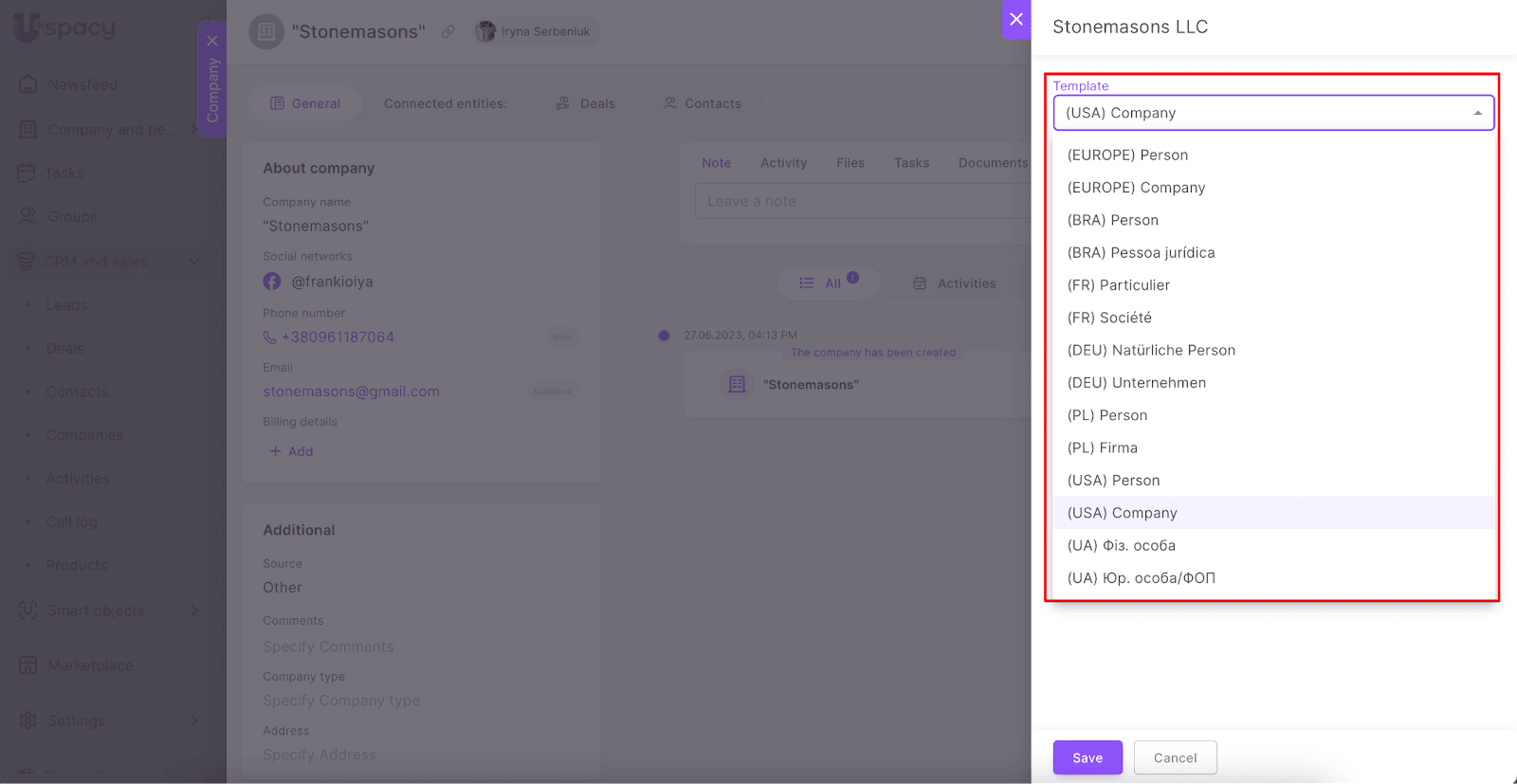Image resolution: width=1517 pixels, height=784 pixels.
Task: Select the (PL) Firma template
Action: [1102, 447]
